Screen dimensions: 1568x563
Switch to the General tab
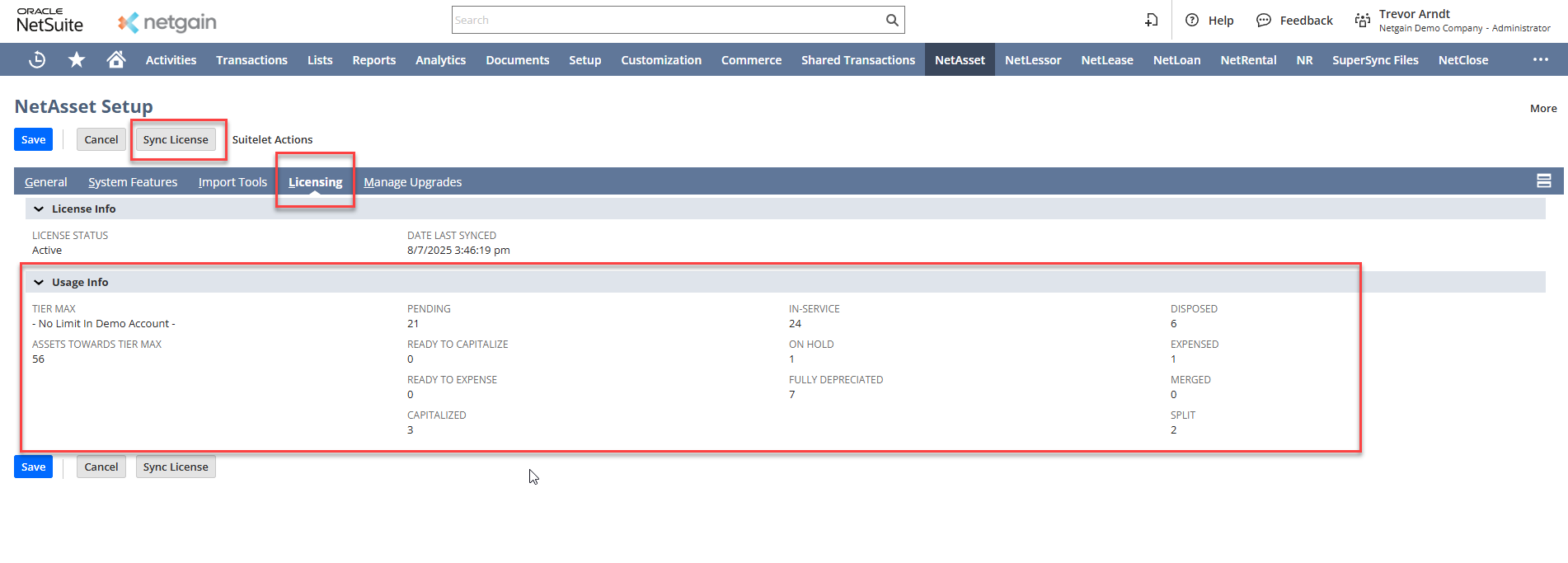pos(46,182)
